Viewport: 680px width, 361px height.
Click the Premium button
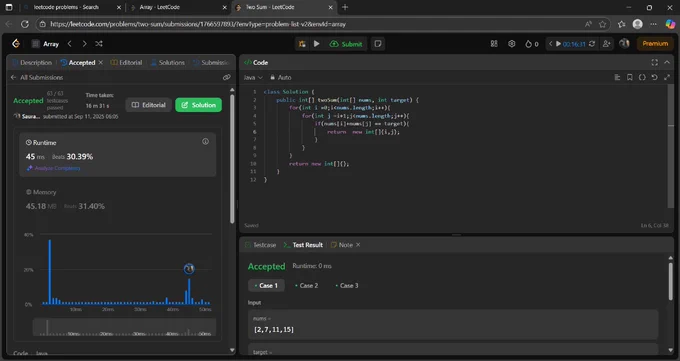(655, 43)
